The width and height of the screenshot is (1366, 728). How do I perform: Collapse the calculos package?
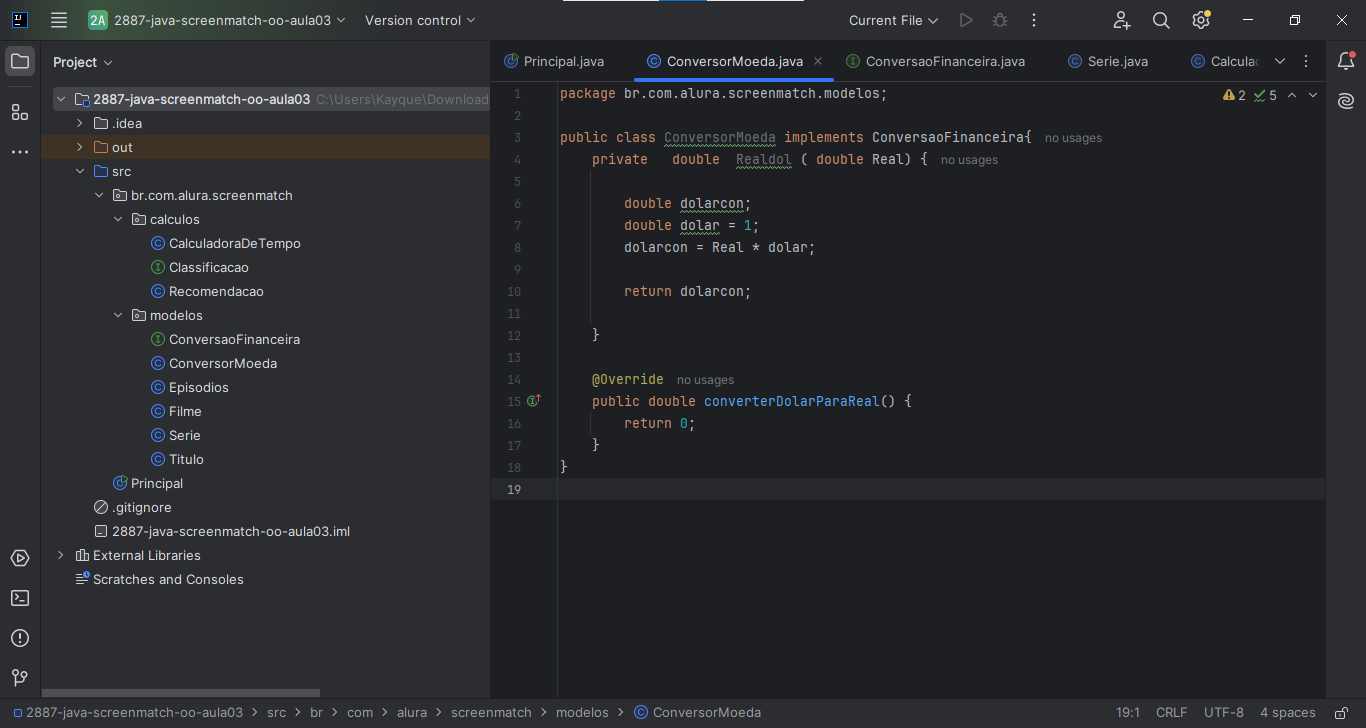pos(118,219)
